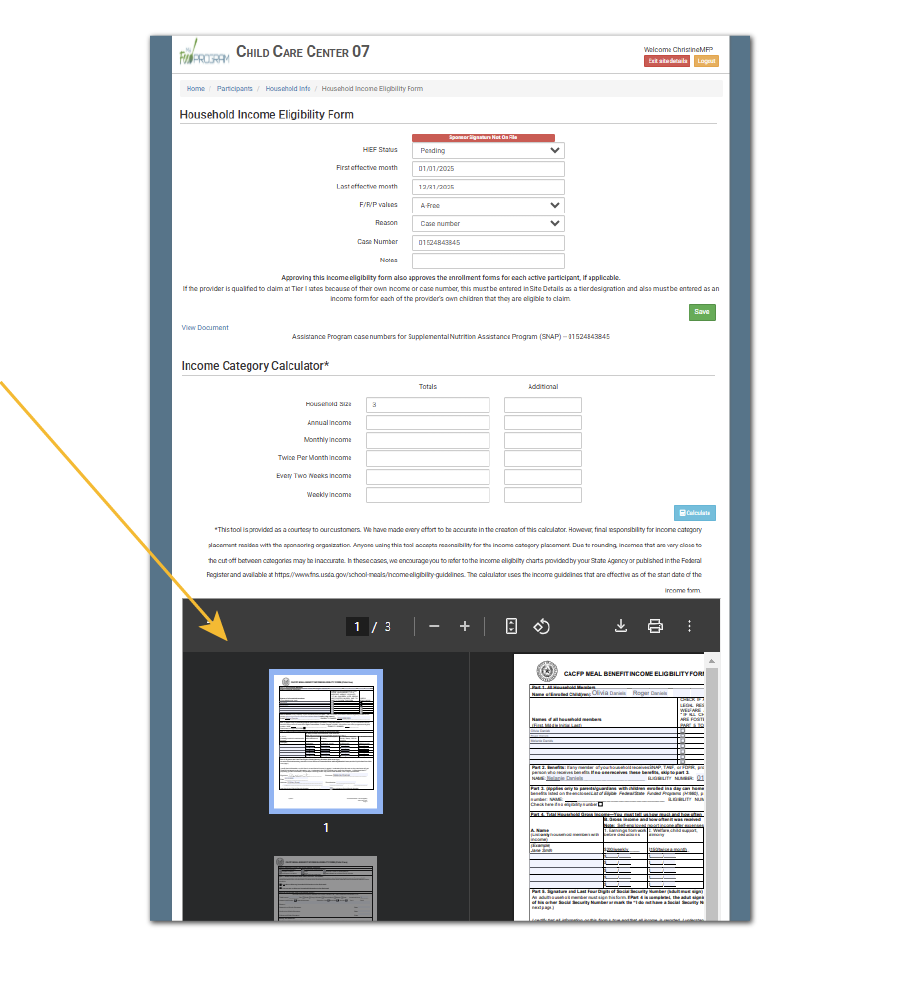Viewport: 900px width, 1000px height.
Task: Open the Reason dropdown
Action: tap(488, 224)
